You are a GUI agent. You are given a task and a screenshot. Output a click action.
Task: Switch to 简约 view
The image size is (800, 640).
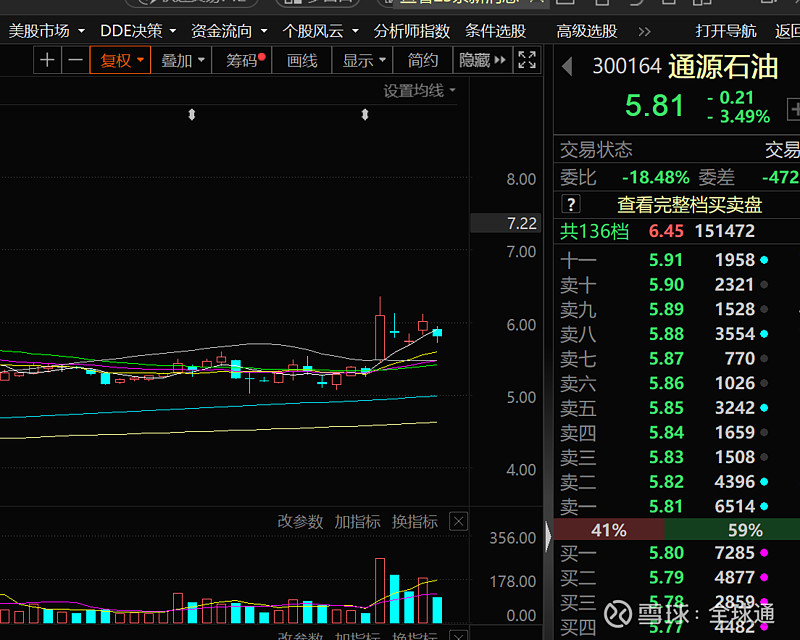pyautogui.click(x=422, y=60)
